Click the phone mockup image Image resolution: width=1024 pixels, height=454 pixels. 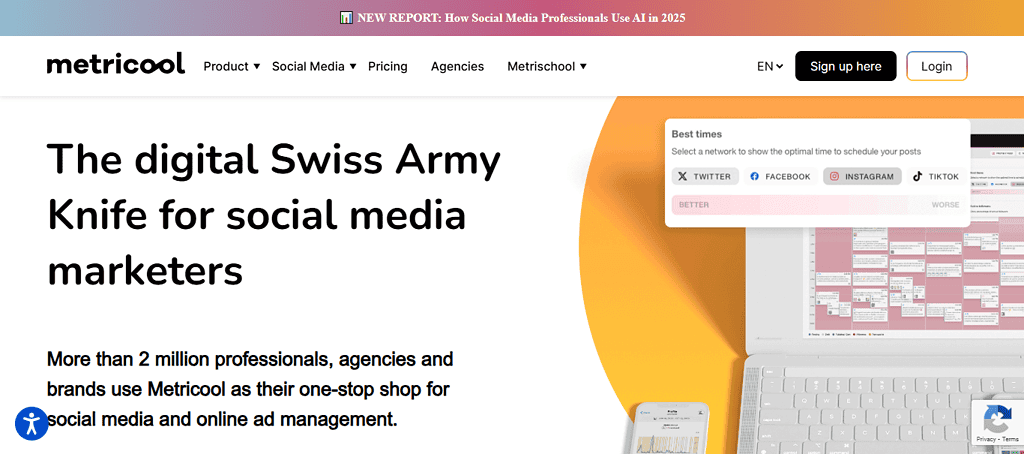point(671,428)
